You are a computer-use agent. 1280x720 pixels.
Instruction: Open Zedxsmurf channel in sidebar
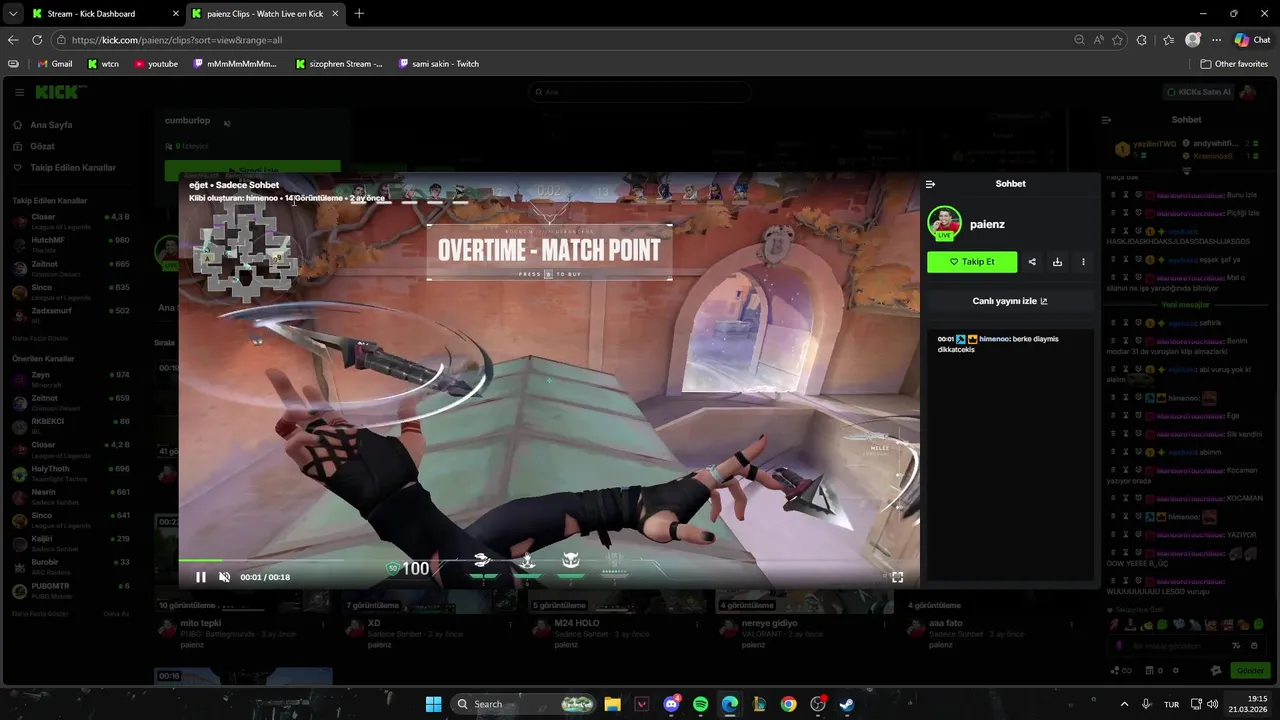(70, 314)
